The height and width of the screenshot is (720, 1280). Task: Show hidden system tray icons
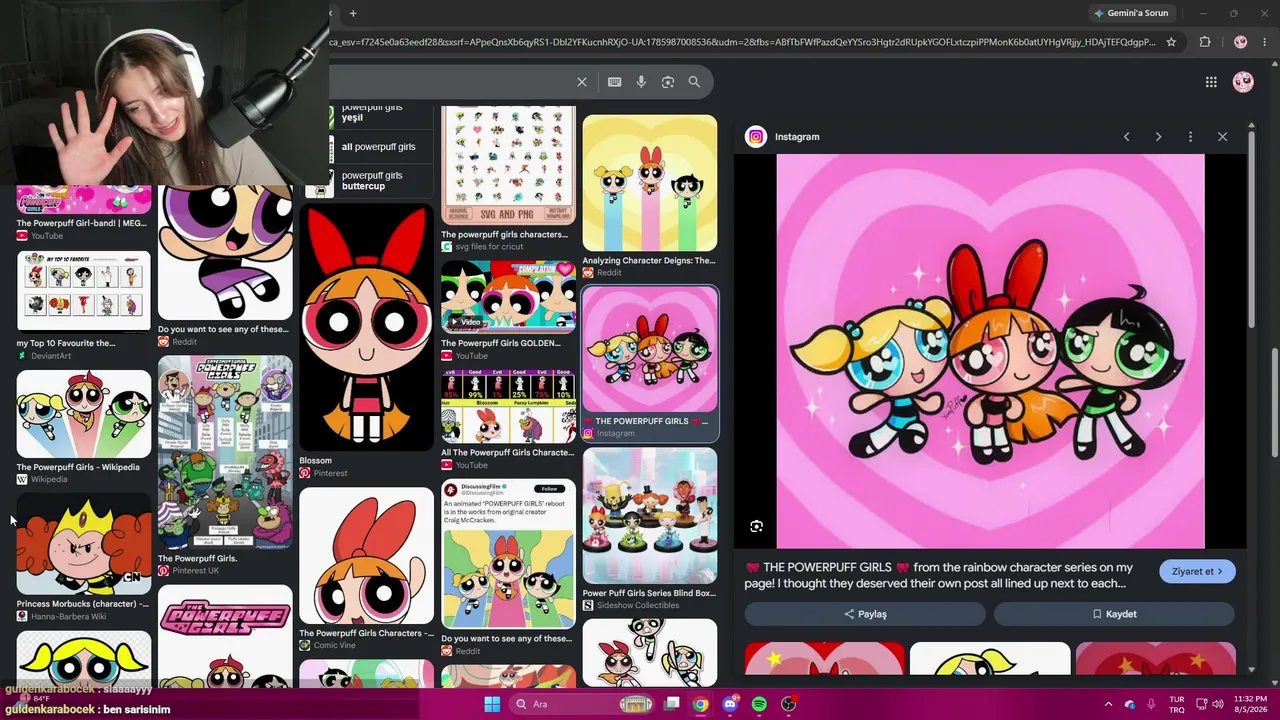[x=1108, y=704]
